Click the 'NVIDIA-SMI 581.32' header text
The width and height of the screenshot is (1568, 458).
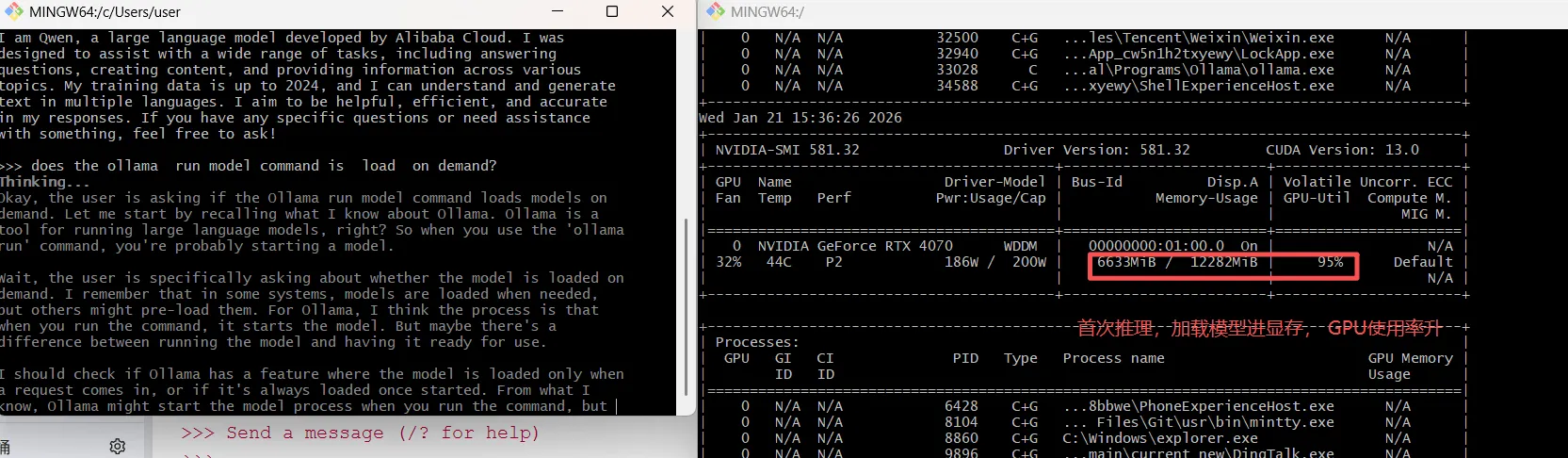pyautogui.click(x=787, y=150)
